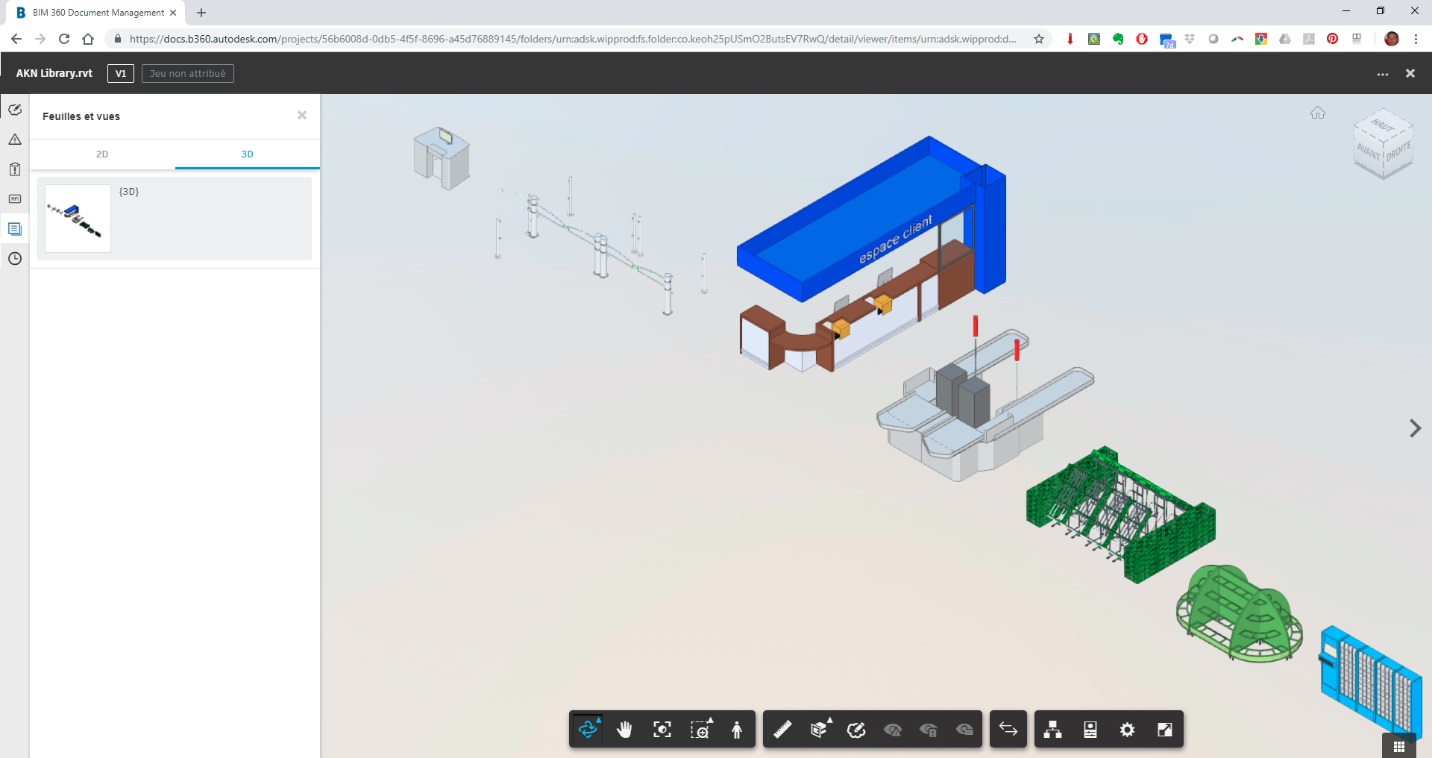Viewport: 1432px width, 758px height.
Task: Click the Fit to View icon
Action: click(662, 730)
